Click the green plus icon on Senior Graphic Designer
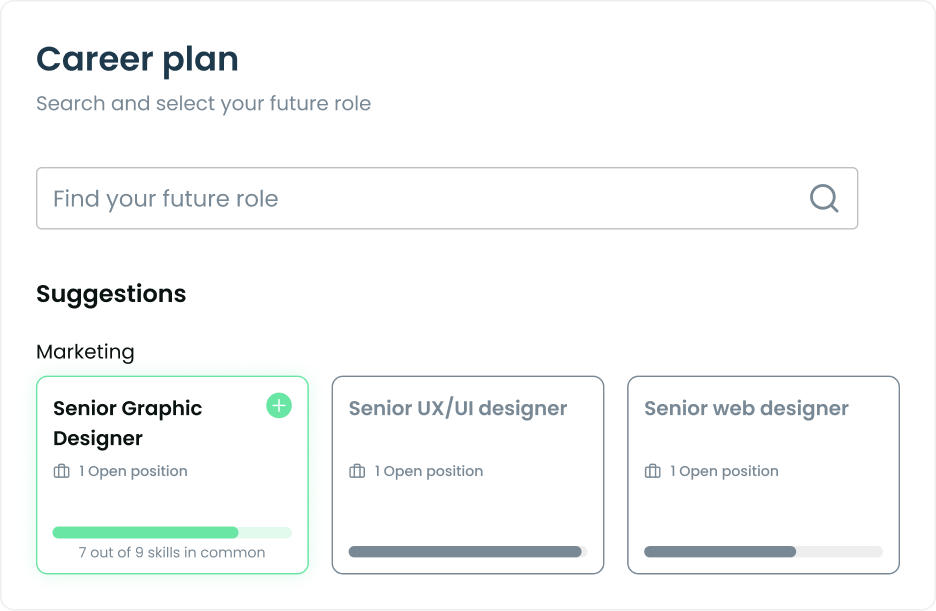The height and width of the screenshot is (611, 936). 279,406
